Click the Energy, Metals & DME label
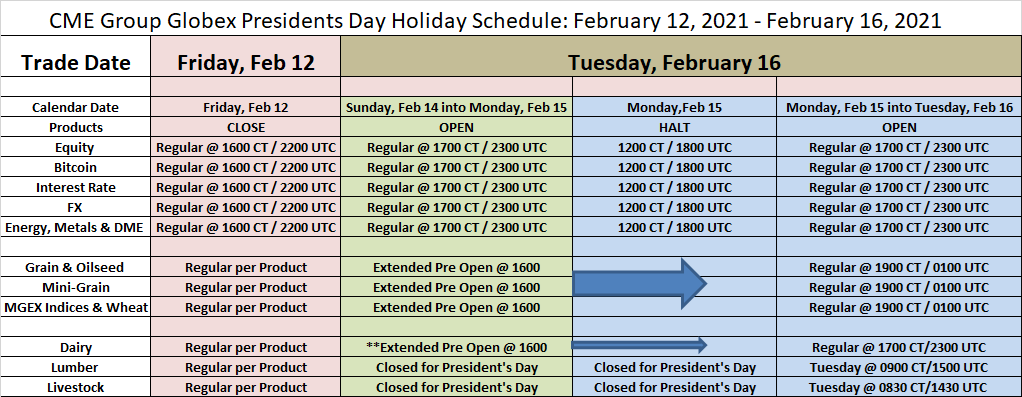Image resolution: width=1022 pixels, height=397 pixels. [x=76, y=228]
